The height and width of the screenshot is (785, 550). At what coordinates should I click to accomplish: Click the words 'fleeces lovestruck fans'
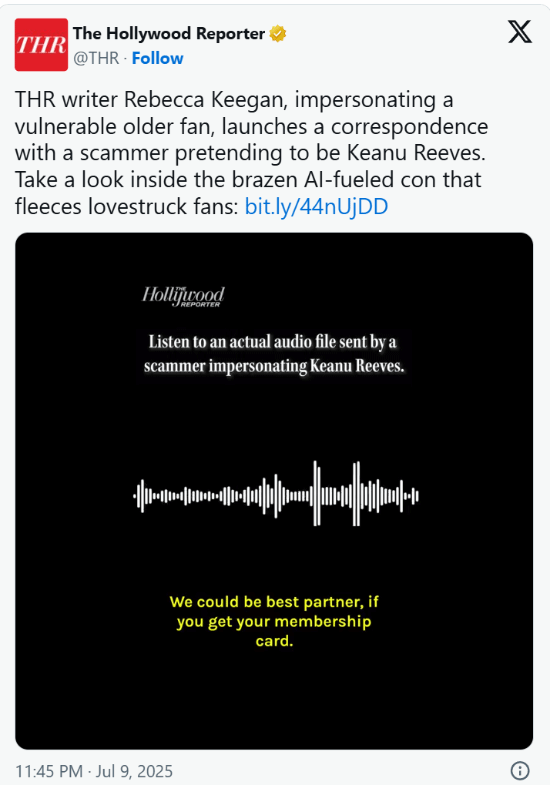[x=127, y=206]
